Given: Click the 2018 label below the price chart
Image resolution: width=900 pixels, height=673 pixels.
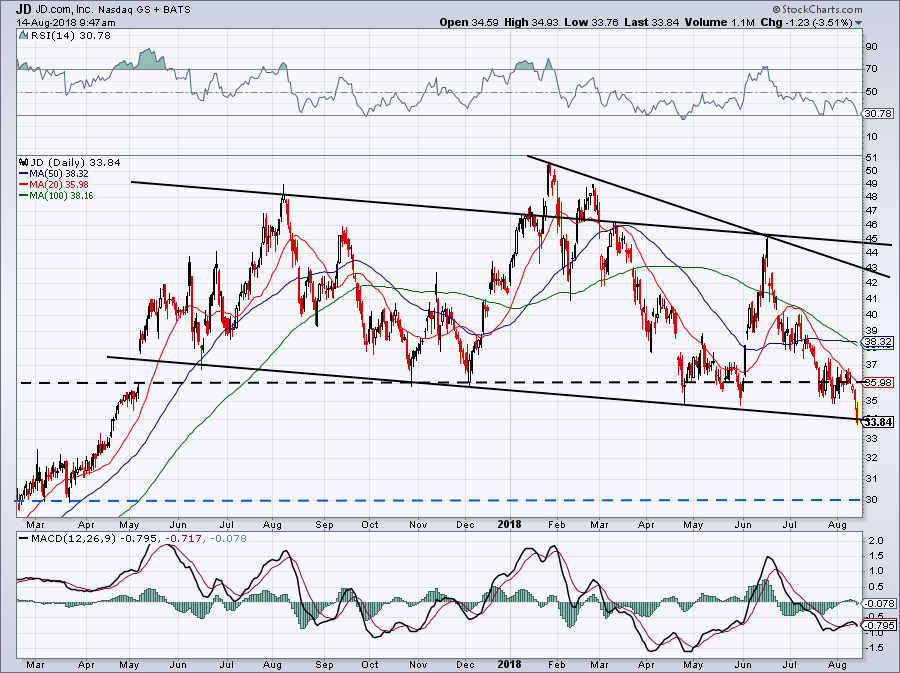Looking at the screenshot, I should click(x=509, y=524).
